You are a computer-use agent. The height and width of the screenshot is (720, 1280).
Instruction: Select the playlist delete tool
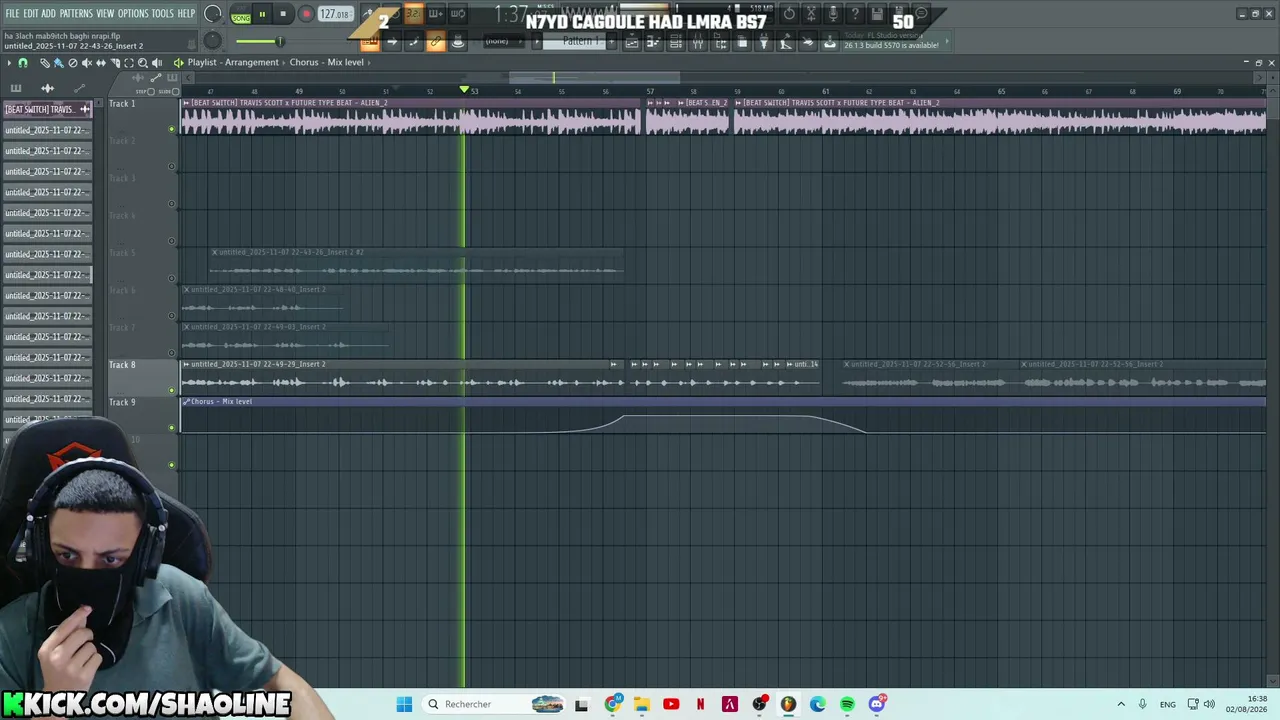coord(72,63)
